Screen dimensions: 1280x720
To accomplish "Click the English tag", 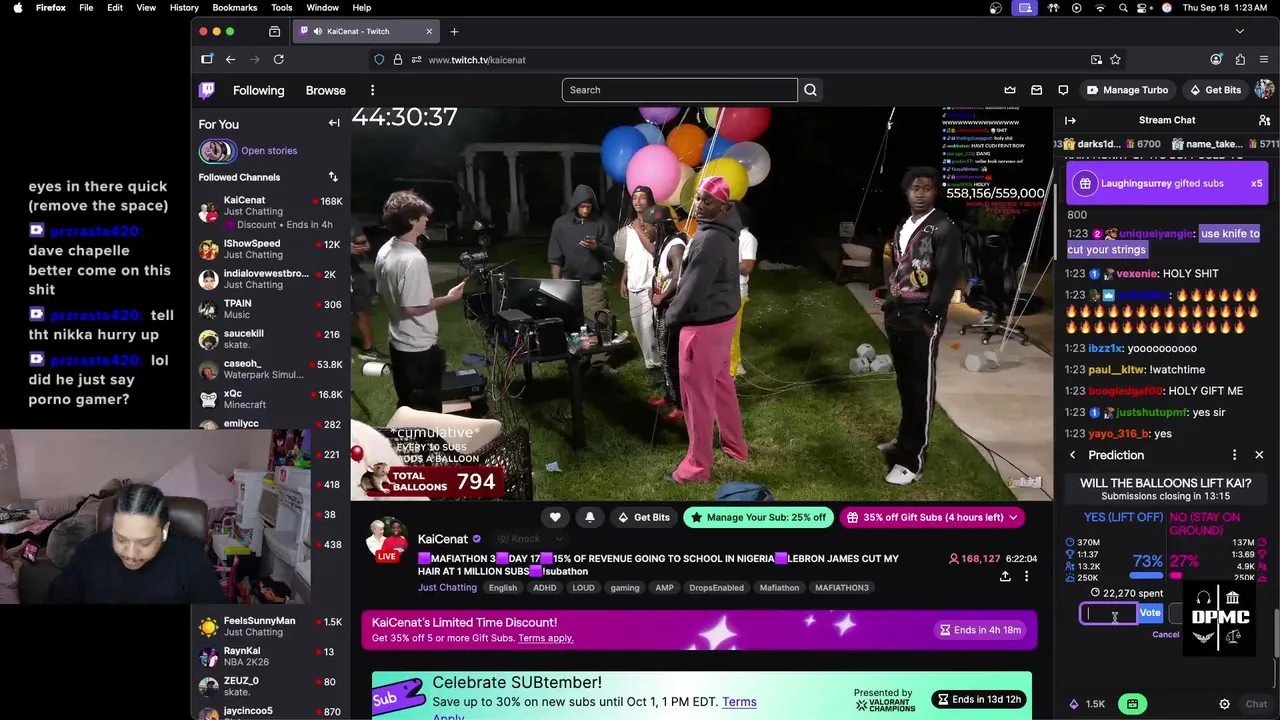I will [x=503, y=588].
